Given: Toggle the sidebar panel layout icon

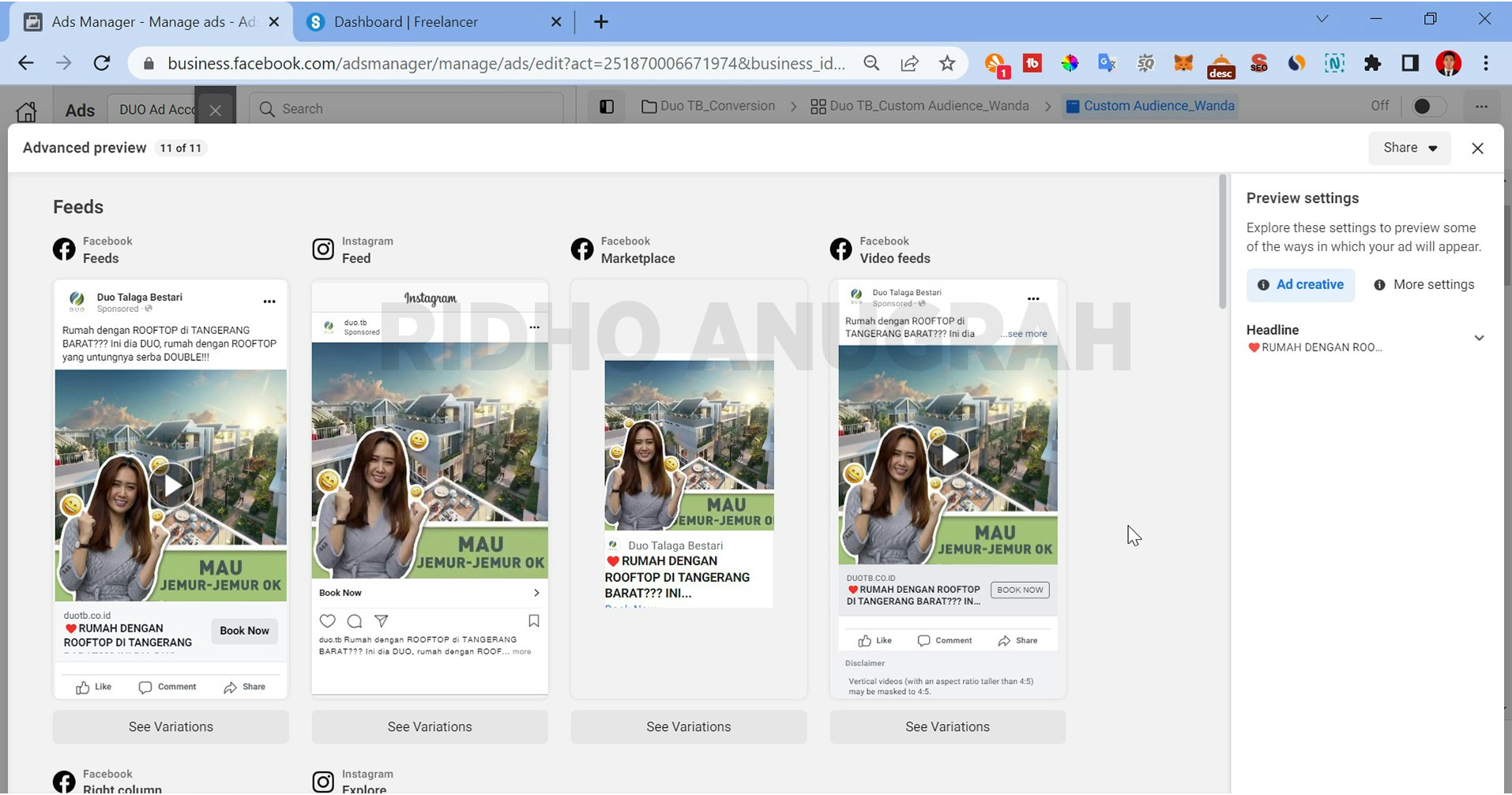Looking at the screenshot, I should coord(607,107).
